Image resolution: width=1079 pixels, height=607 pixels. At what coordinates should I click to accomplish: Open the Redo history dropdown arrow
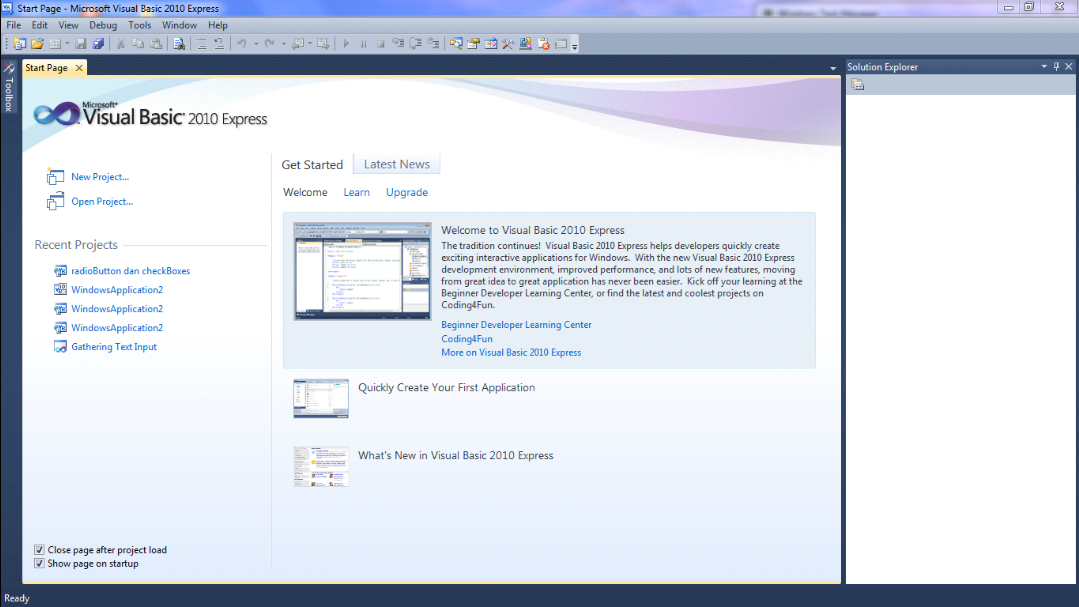[x=284, y=43]
